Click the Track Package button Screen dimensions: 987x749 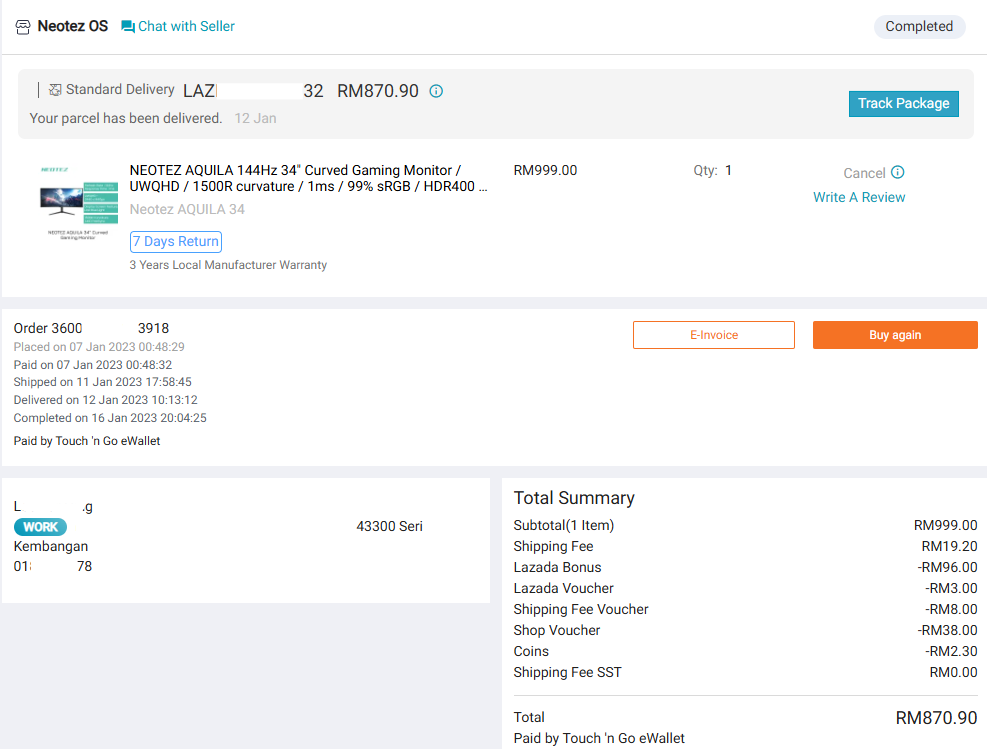[903, 104]
